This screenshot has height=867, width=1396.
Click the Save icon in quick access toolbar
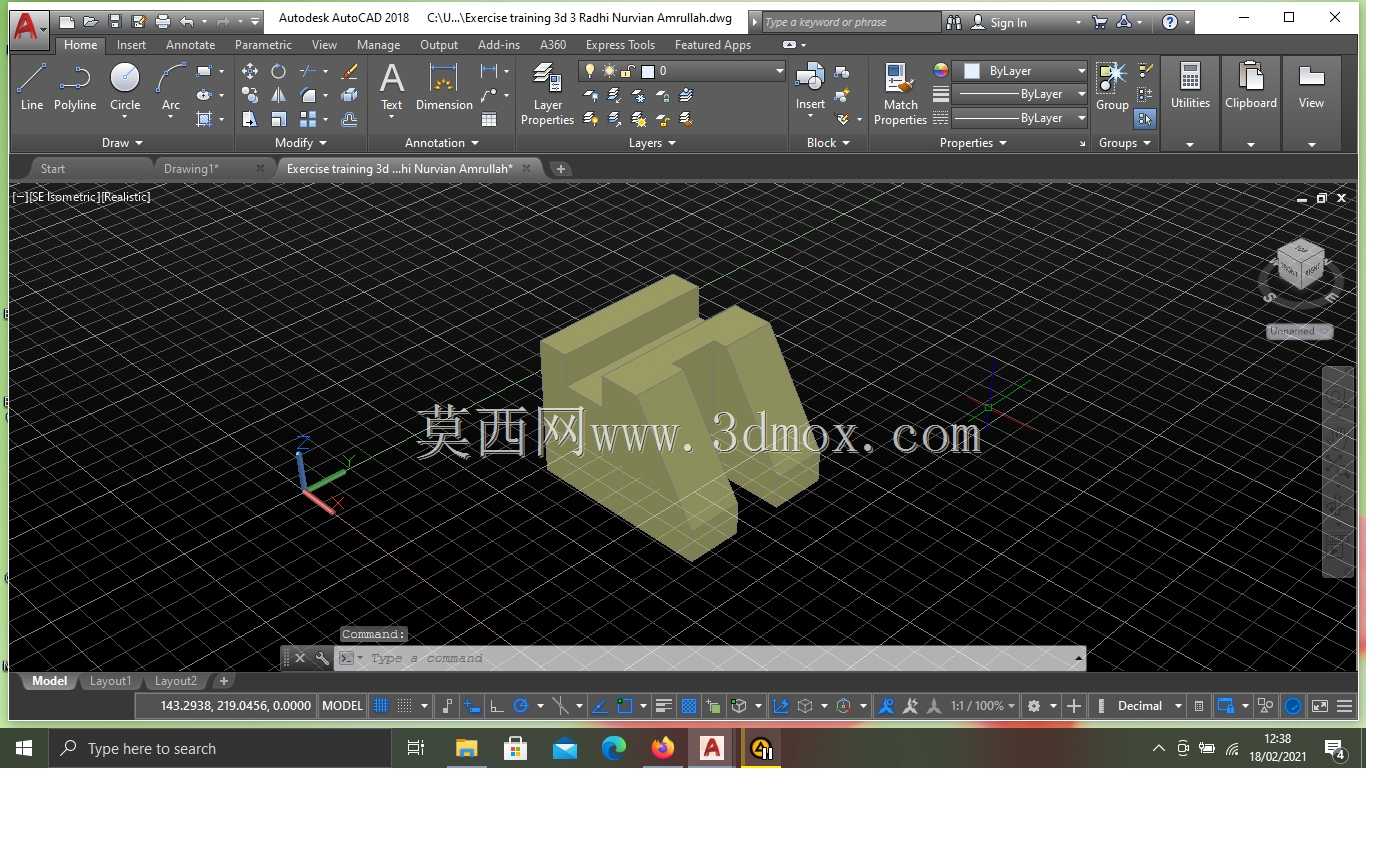(115, 21)
